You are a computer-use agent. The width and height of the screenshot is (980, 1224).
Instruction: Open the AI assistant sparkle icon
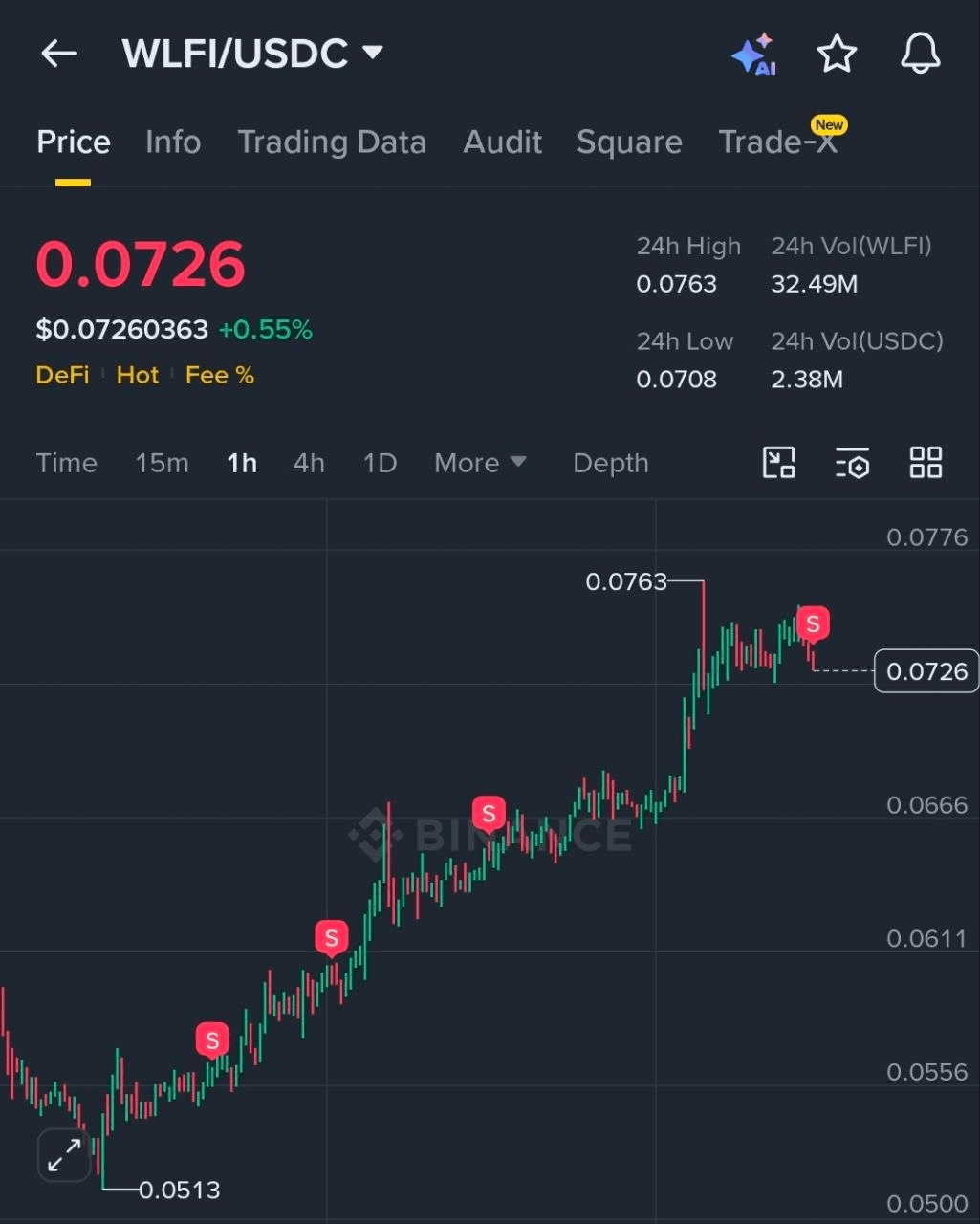point(754,54)
